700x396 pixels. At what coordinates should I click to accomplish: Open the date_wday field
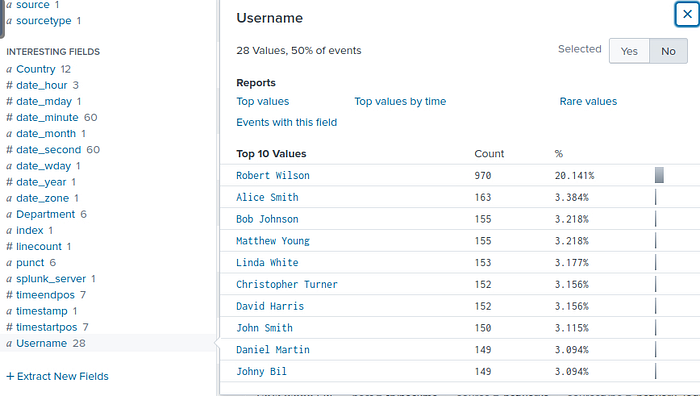(43, 166)
